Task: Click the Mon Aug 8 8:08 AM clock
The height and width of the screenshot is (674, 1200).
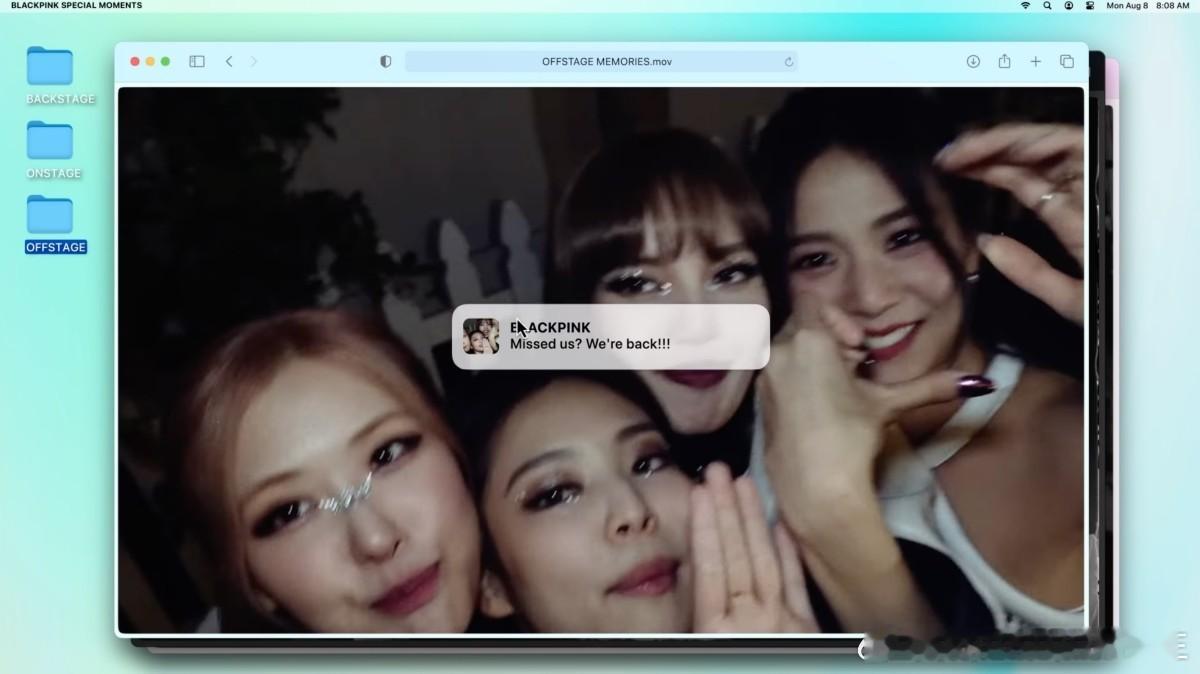Action: [1148, 6]
